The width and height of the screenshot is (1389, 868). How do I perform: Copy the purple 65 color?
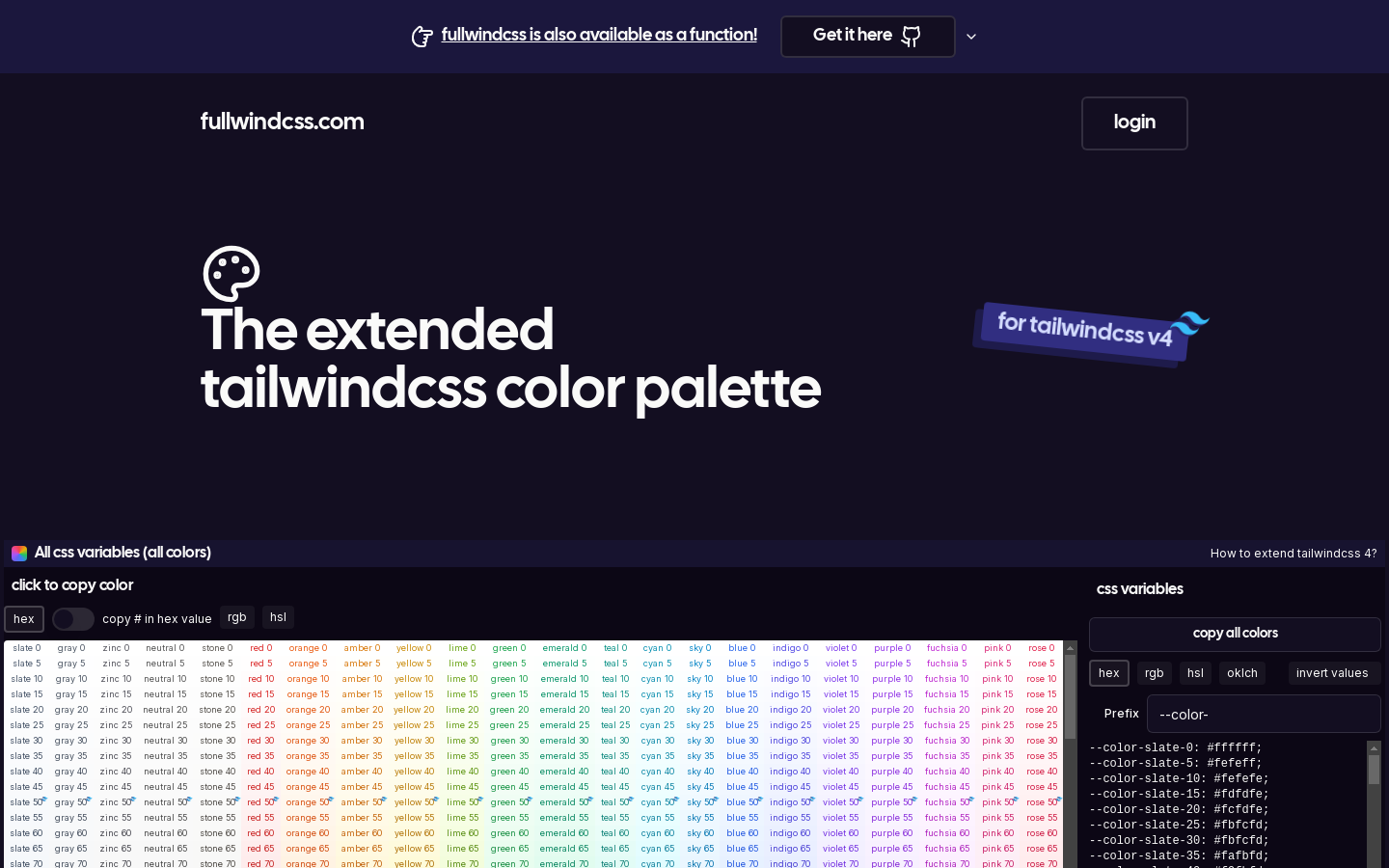tap(892, 849)
